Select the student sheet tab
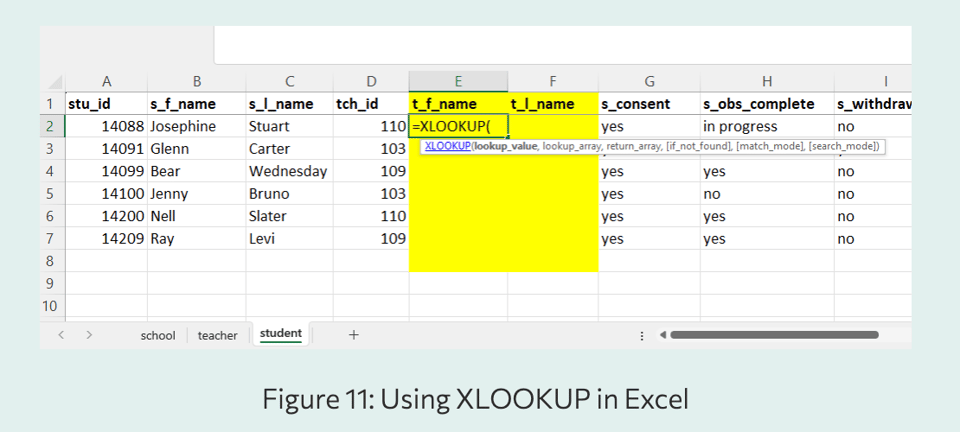 [280, 334]
